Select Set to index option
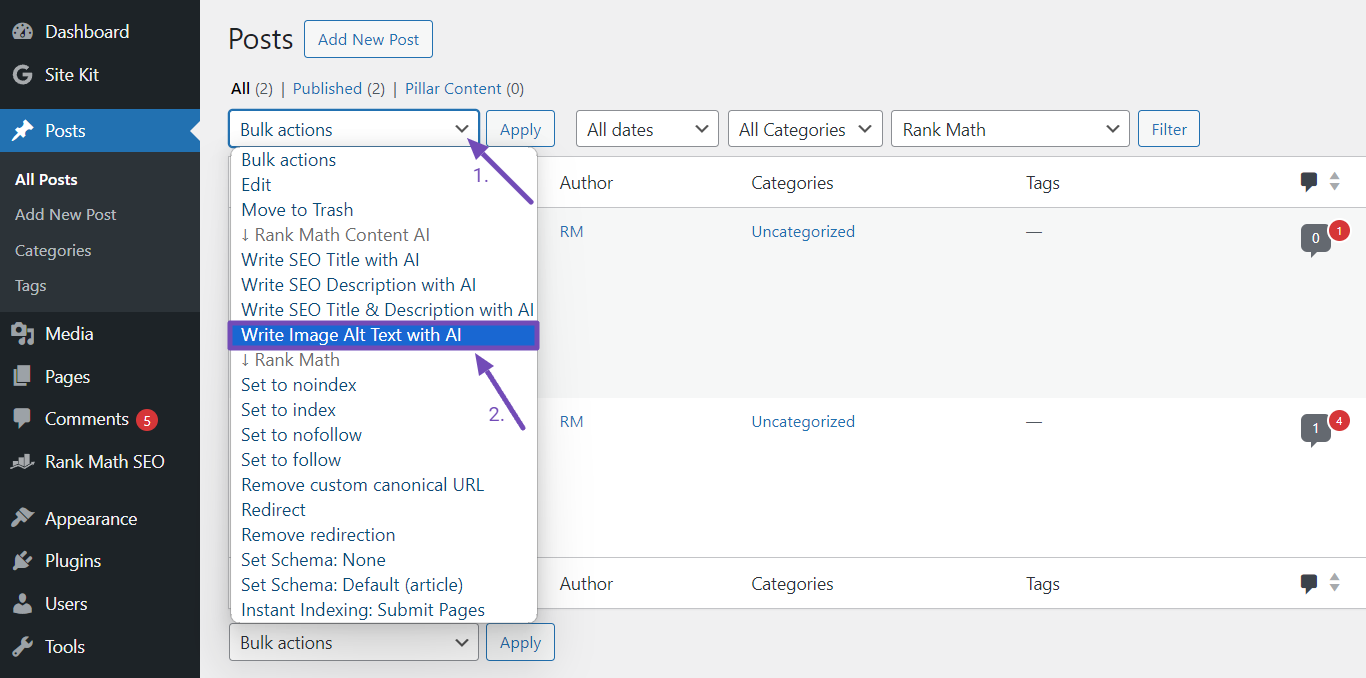1366x678 pixels. pyautogui.click(x=383, y=410)
